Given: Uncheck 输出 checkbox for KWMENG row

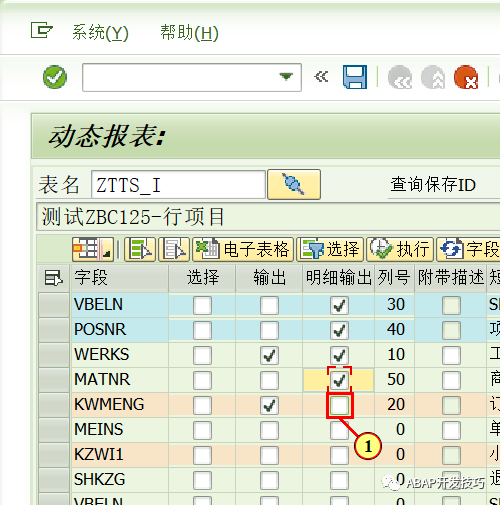Looking at the screenshot, I should [269, 405].
